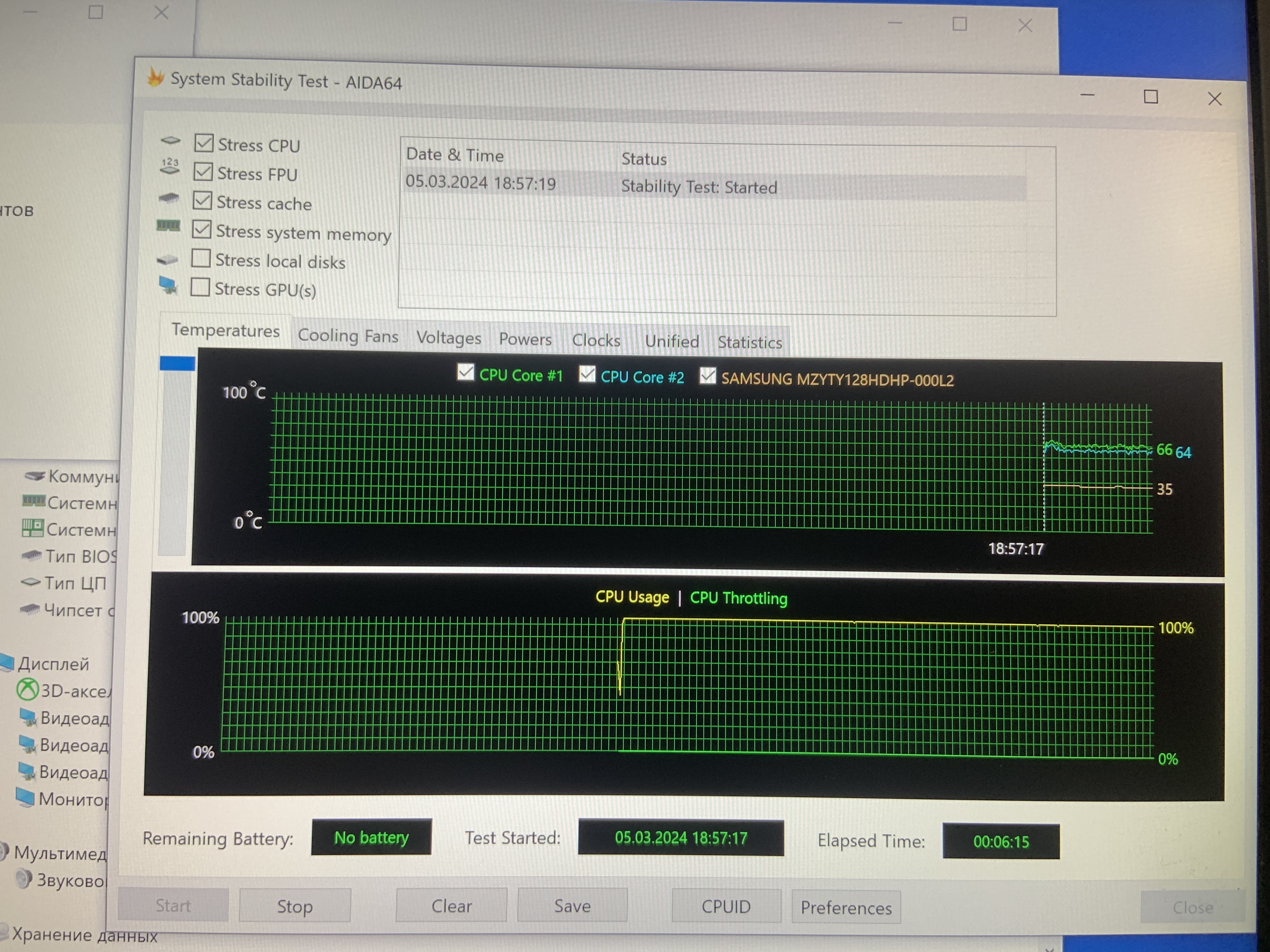Open CPUID panel button
The width and height of the screenshot is (1270, 952).
[x=726, y=906]
